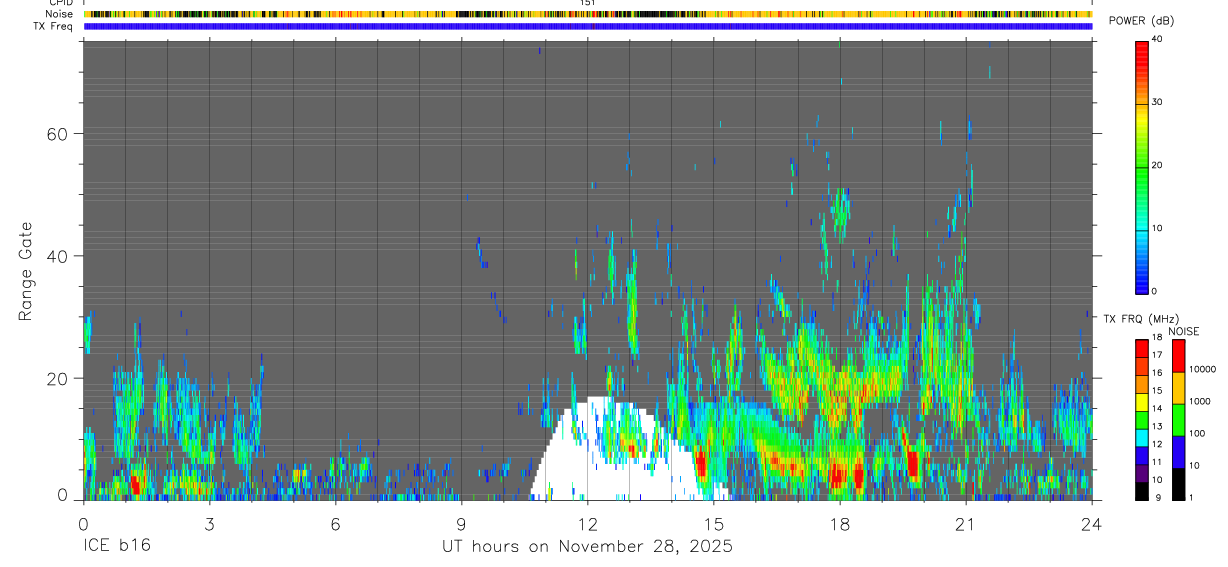Click the POWER (dB) color bar
This screenshot has width=1228, height=567.
click(1142, 165)
